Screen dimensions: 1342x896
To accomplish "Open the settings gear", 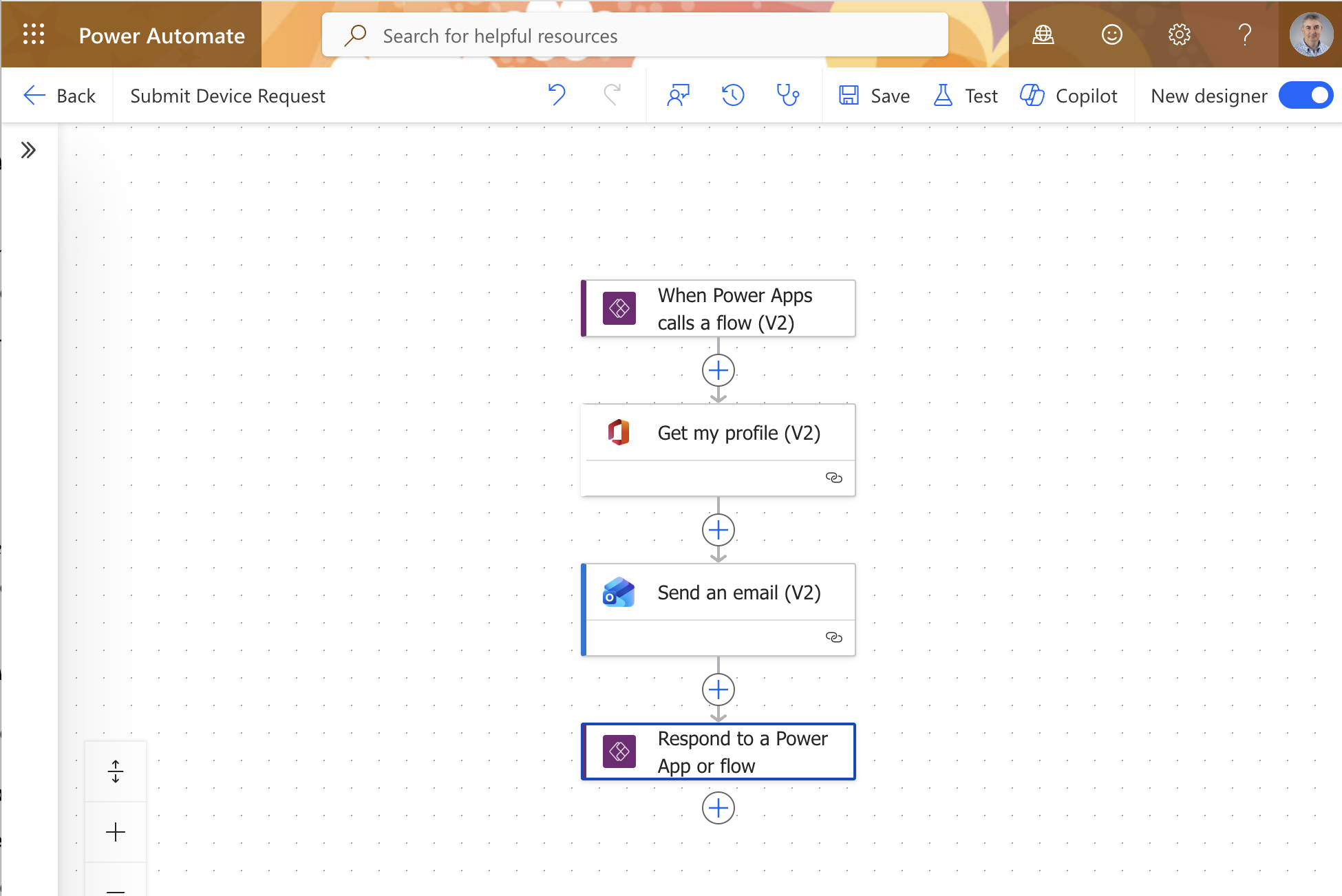I will (1179, 34).
